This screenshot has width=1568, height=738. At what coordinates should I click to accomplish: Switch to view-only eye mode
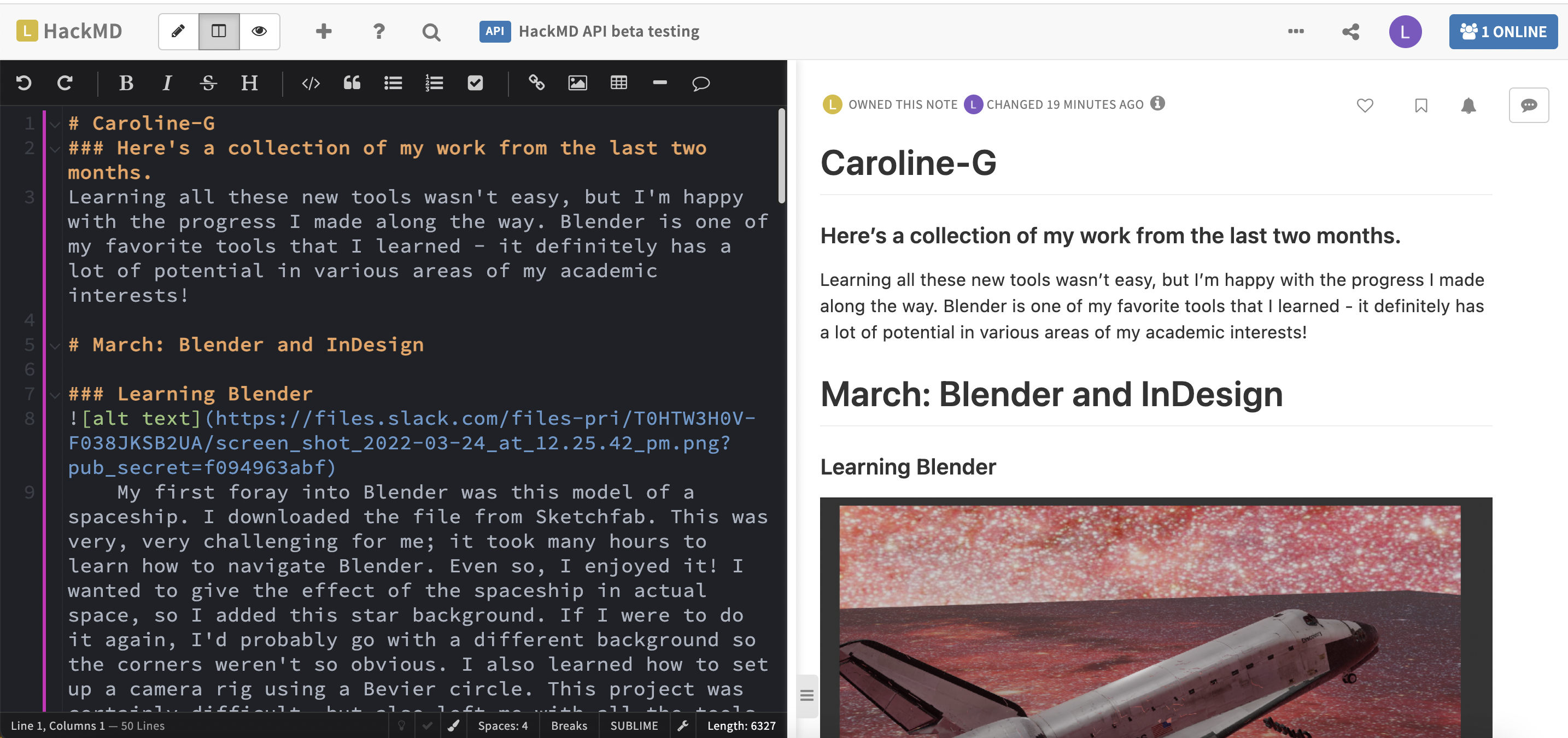click(x=259, y=32)
